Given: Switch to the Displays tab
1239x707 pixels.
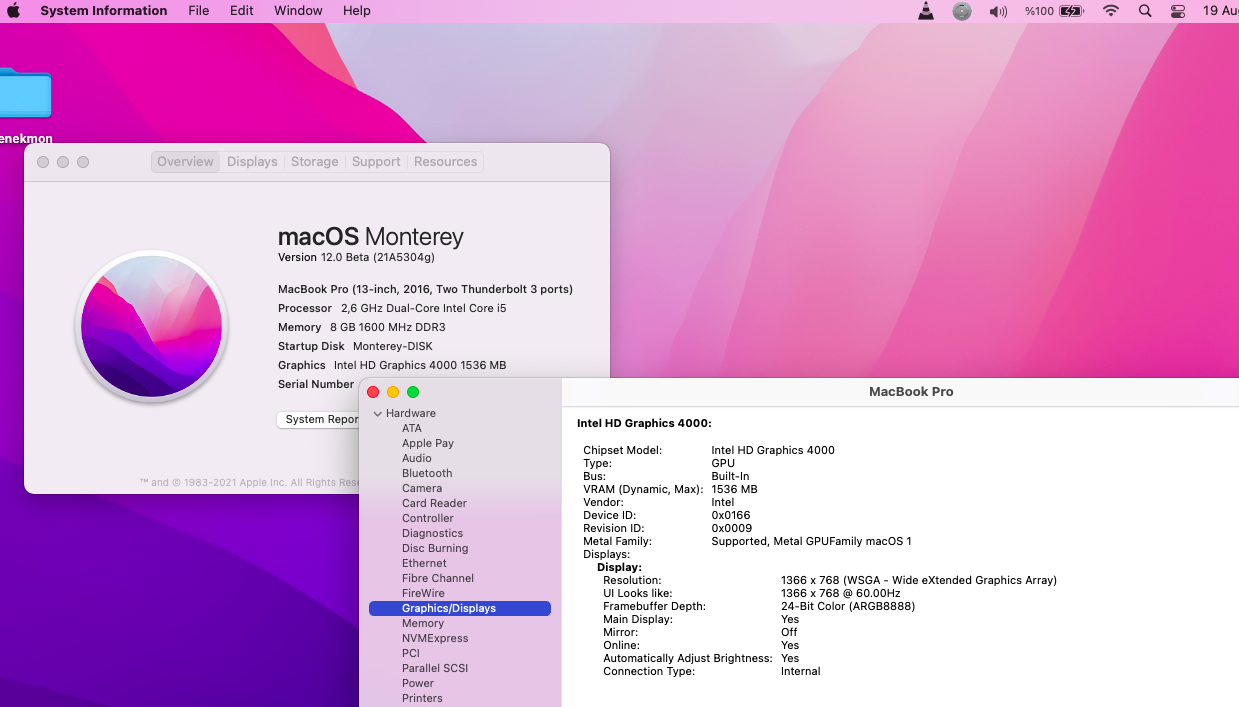Looking at the screenshot, I should coord(252,162).
